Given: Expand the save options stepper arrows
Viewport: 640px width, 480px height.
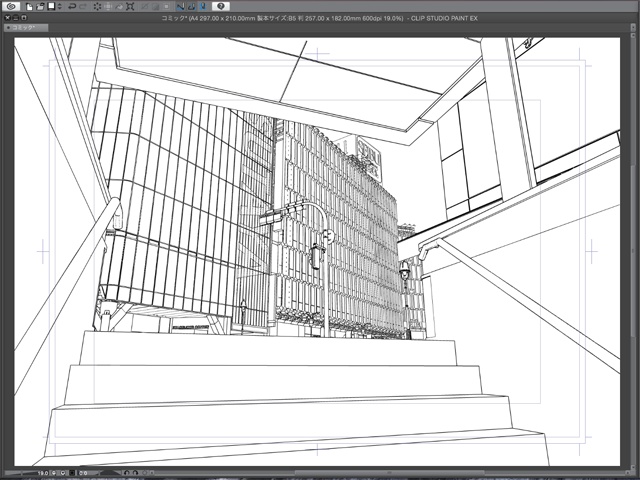Looking at the screenshot, I should [60, 6].
